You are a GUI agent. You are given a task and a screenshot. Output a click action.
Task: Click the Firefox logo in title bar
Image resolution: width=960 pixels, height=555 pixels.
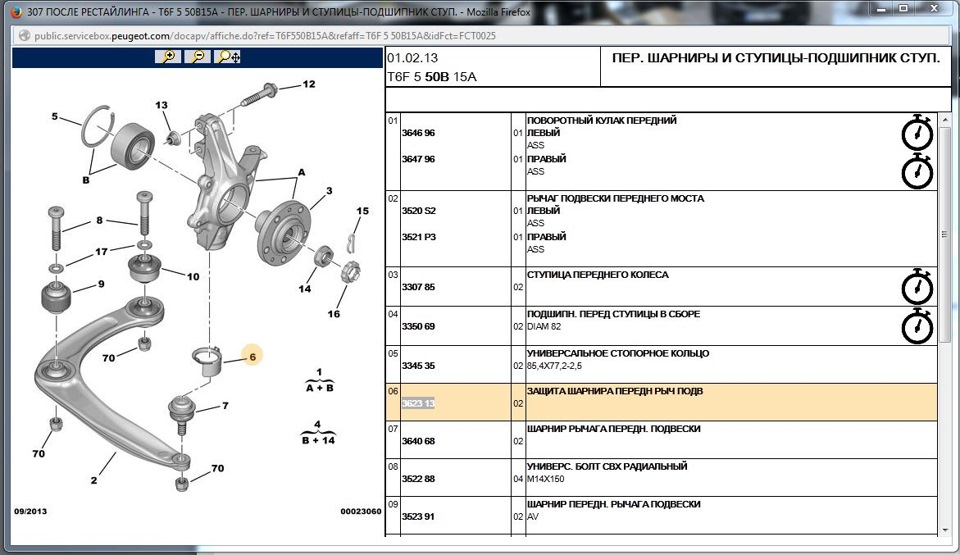[x=16, y=11]
